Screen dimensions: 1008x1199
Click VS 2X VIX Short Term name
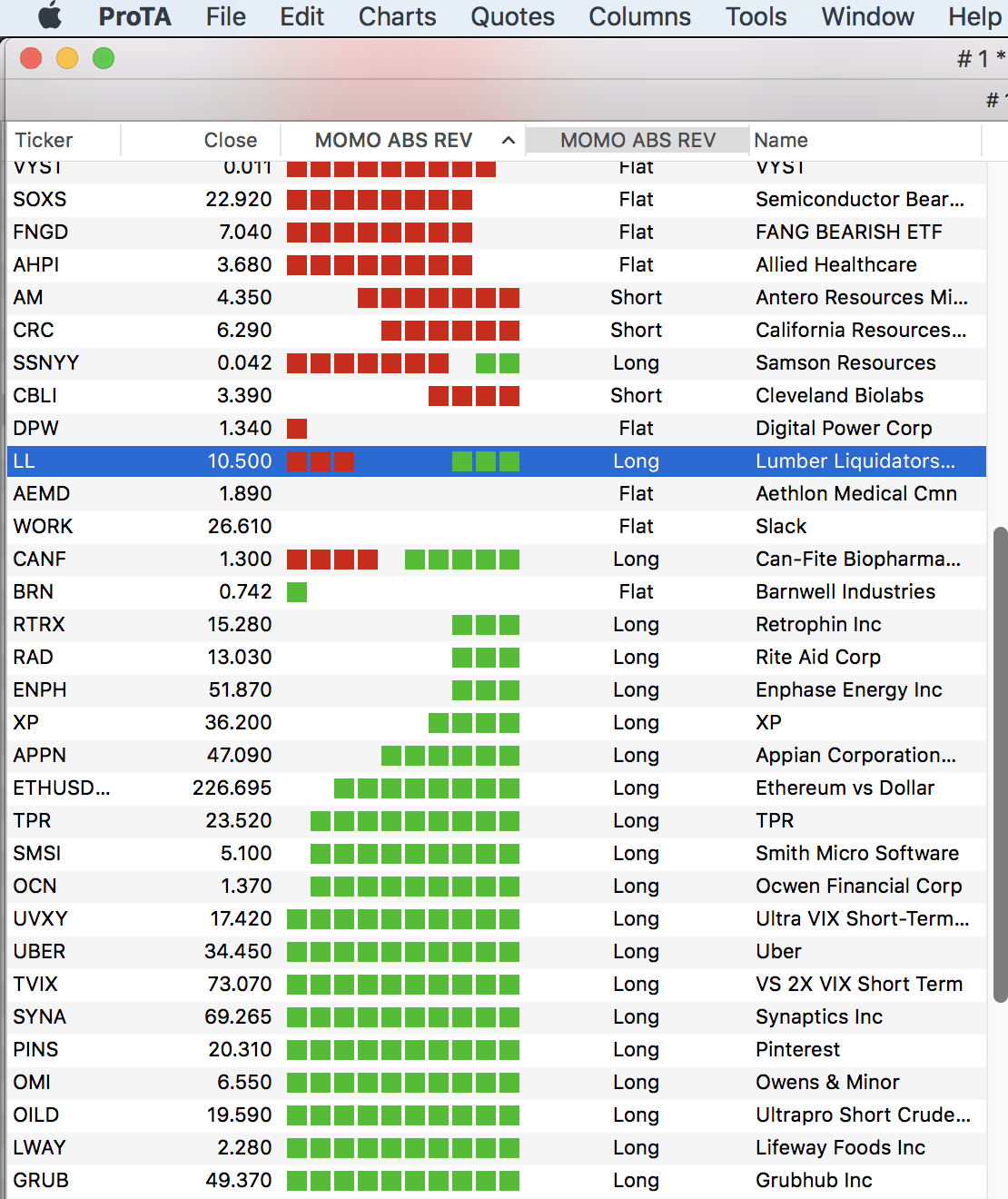click(859, 985)
